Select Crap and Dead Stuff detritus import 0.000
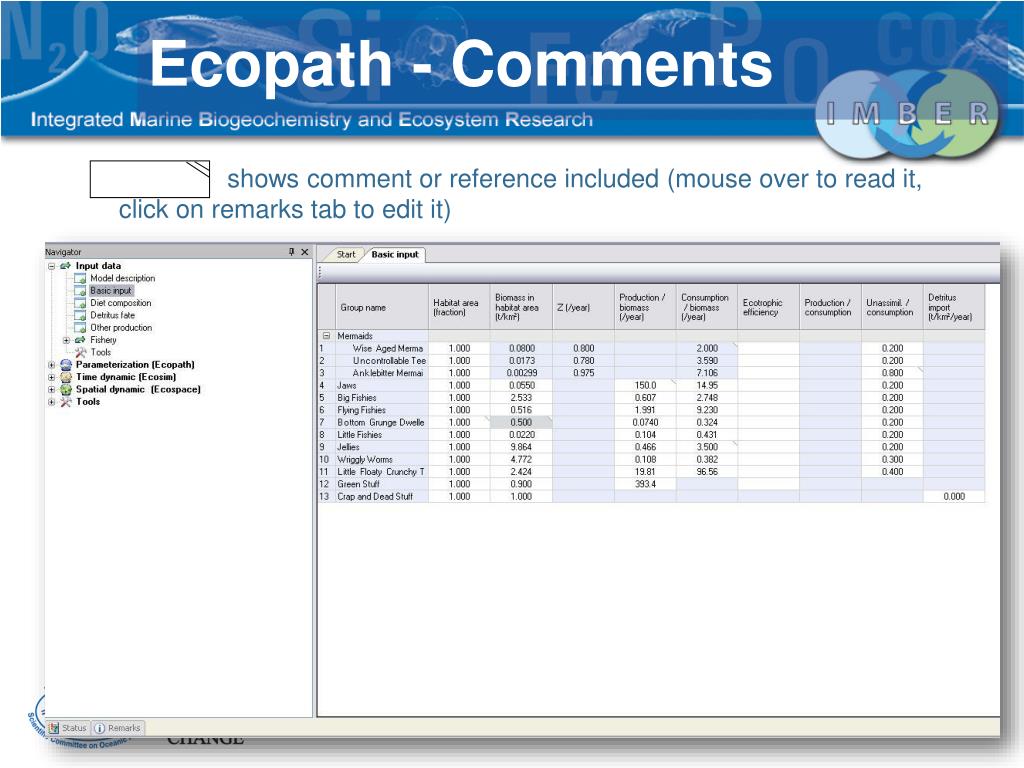The width and height of the screenshot is (1024, 768). tap(953, 496)
